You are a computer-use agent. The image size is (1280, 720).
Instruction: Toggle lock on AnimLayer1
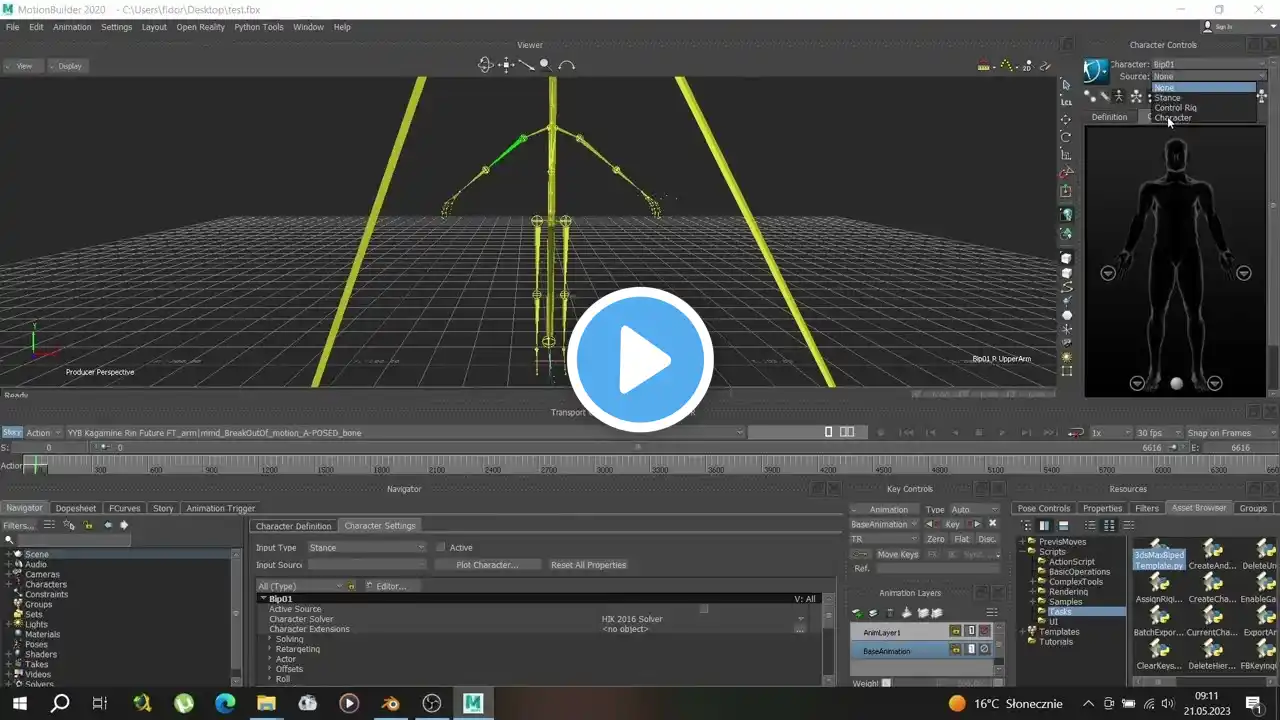[955, 632]
